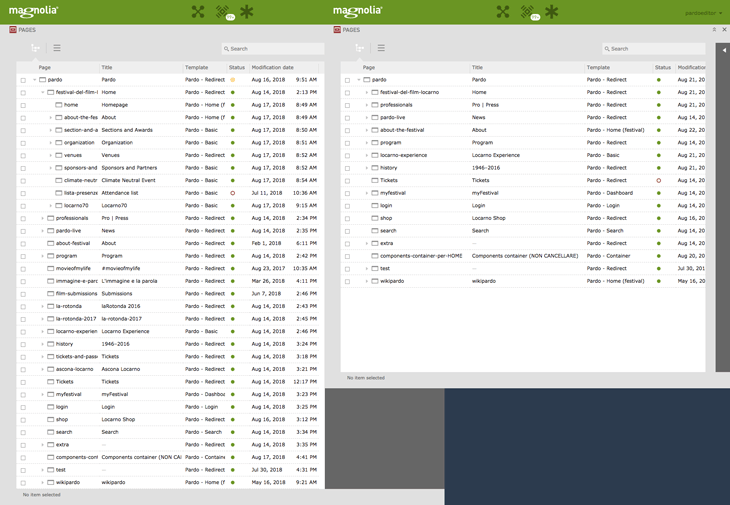
Task: Expand the organization page node
Action: 50,143
